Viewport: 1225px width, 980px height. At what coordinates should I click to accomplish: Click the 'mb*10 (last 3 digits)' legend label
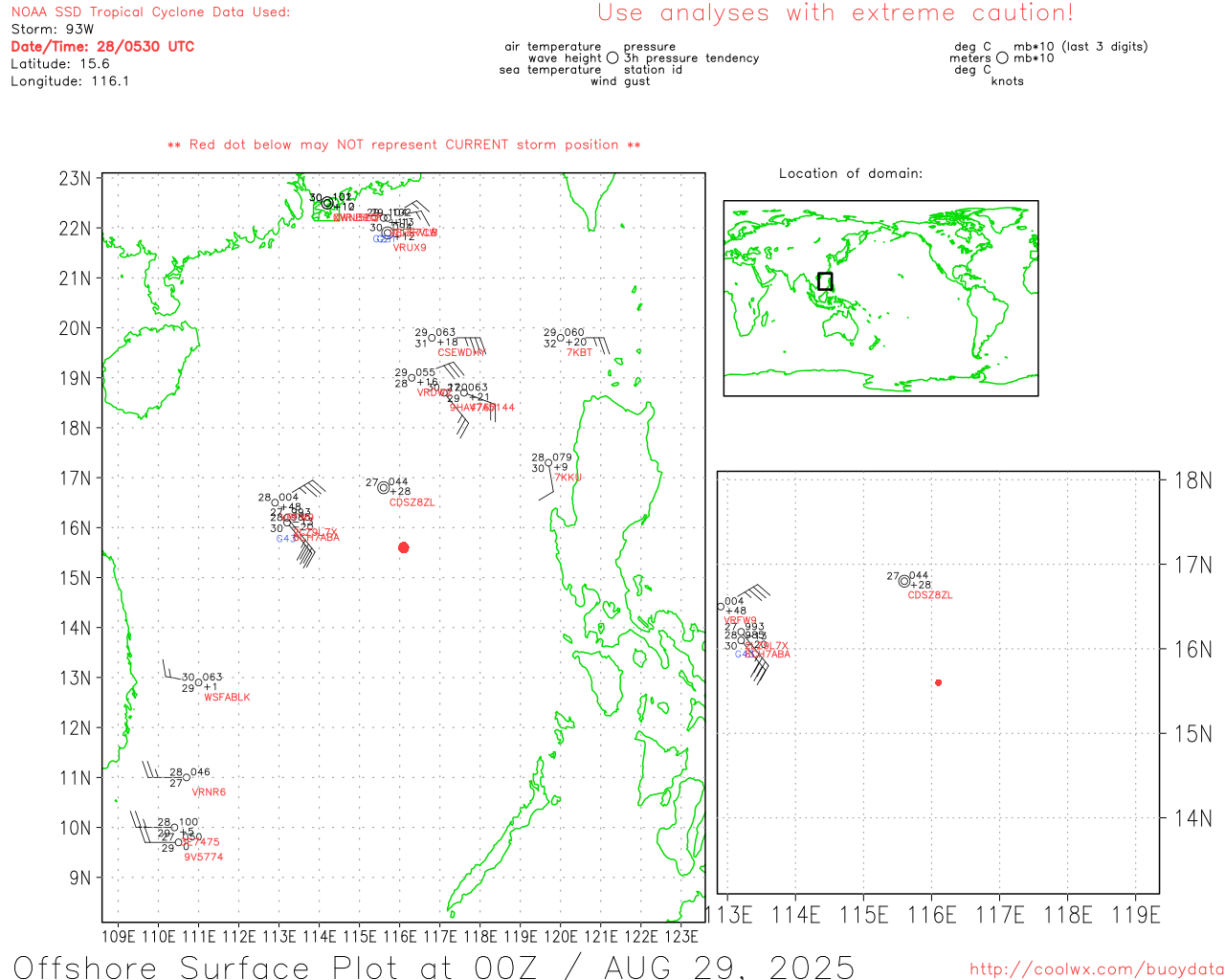click(x=1080, y=47)
